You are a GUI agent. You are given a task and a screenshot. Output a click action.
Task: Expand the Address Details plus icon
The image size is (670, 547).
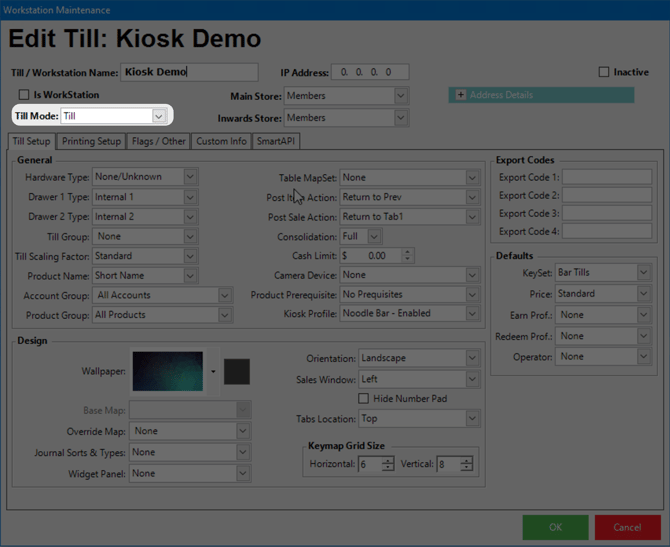461,95
